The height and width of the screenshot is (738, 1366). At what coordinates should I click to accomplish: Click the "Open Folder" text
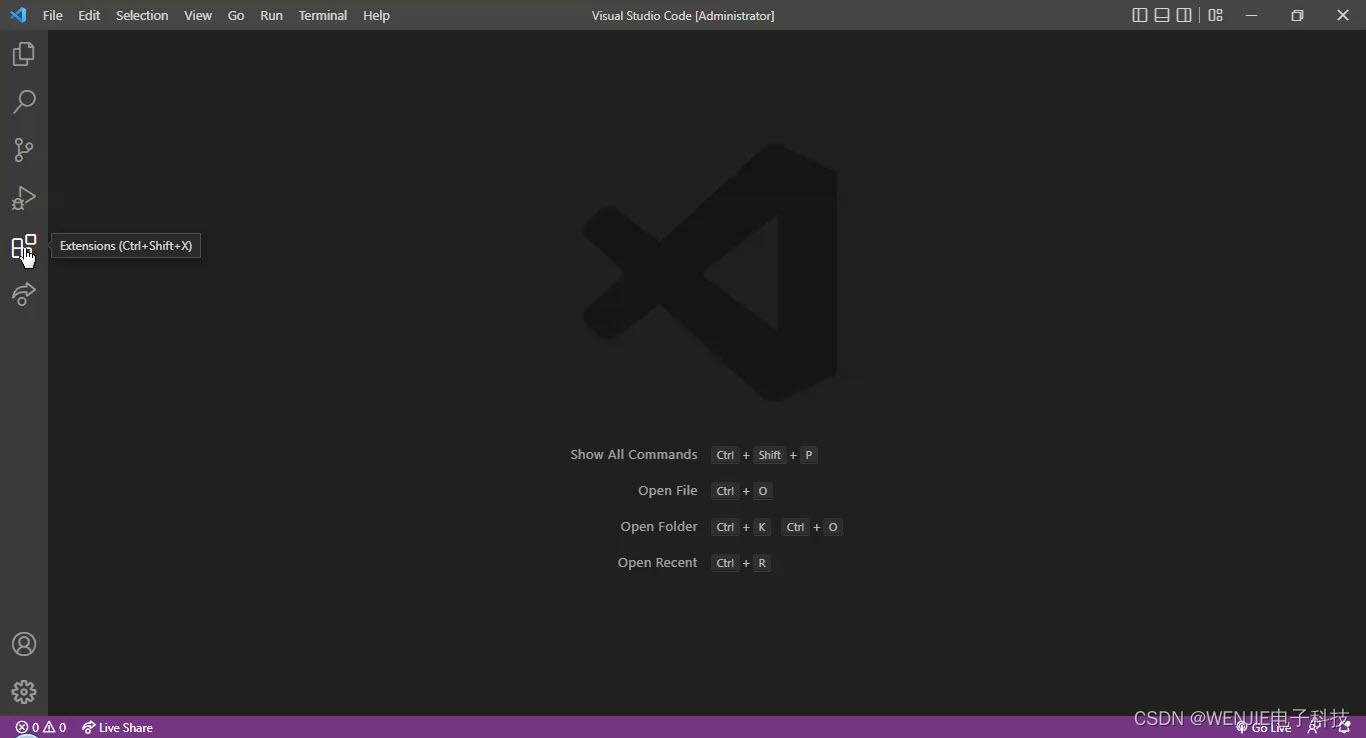point(659,527)
